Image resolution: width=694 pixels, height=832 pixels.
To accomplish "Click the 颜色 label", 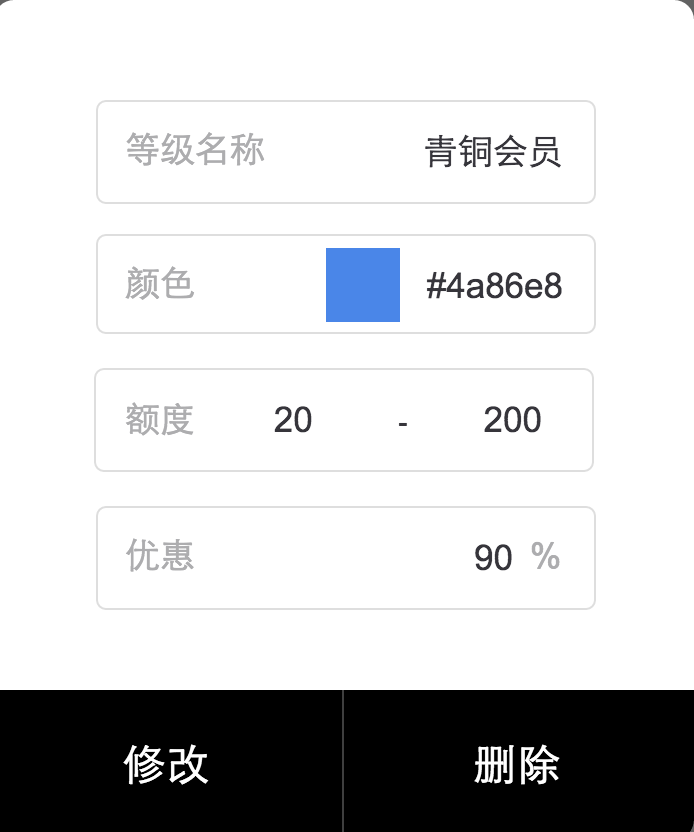I will [x=159, y=284].
